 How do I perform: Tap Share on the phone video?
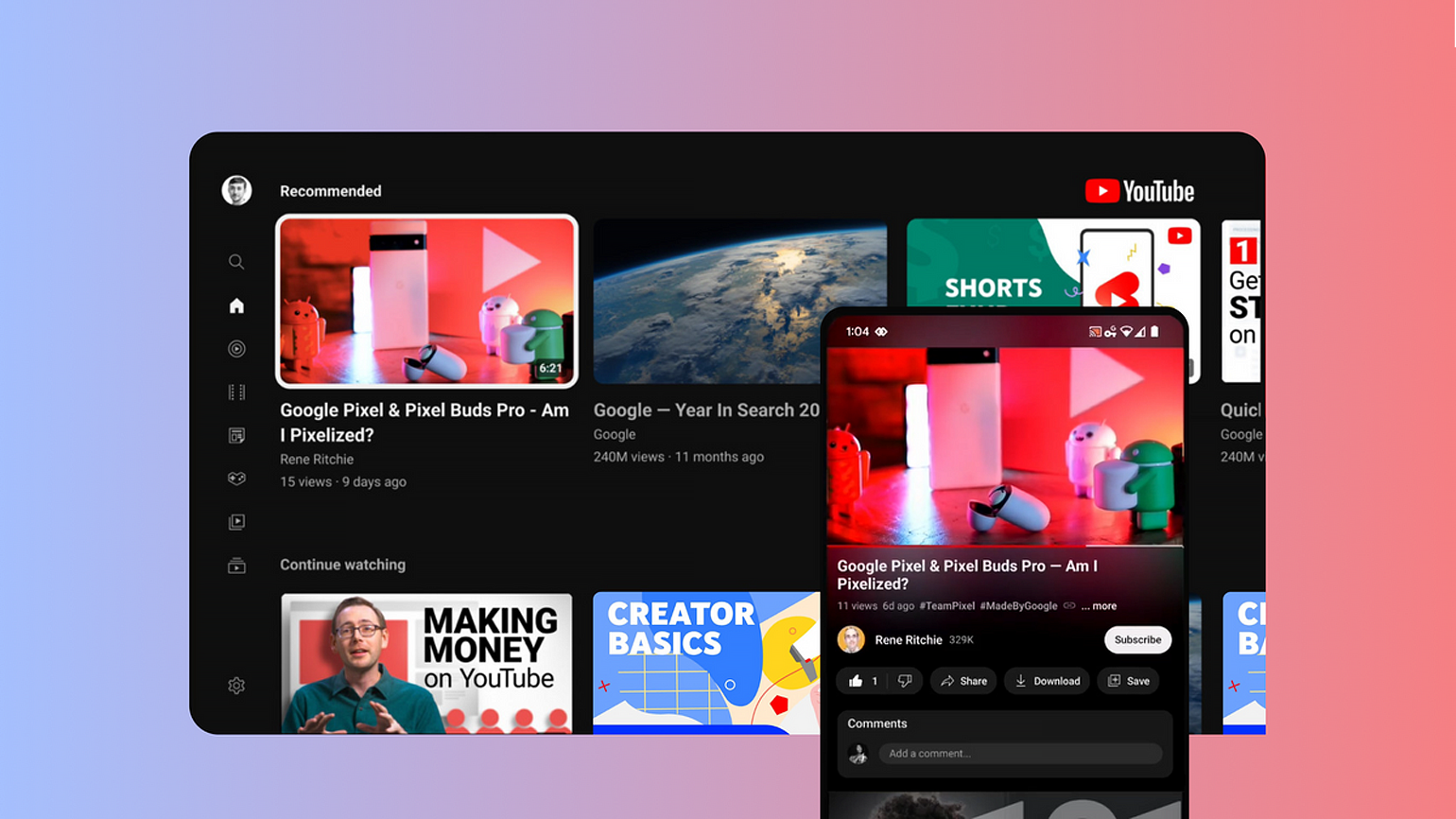pyautogui.click(x=963, y=681)
